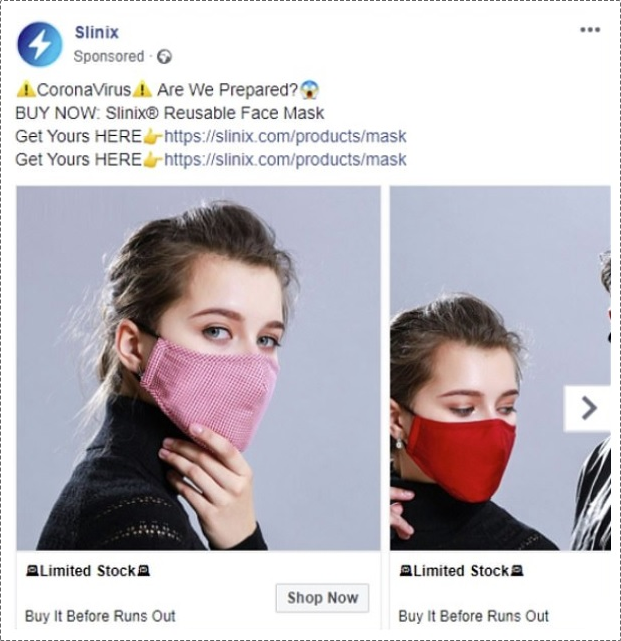The width and height of the screenshot is (621, 641).
Task: Click the Shop Now button
Action: 322,598
